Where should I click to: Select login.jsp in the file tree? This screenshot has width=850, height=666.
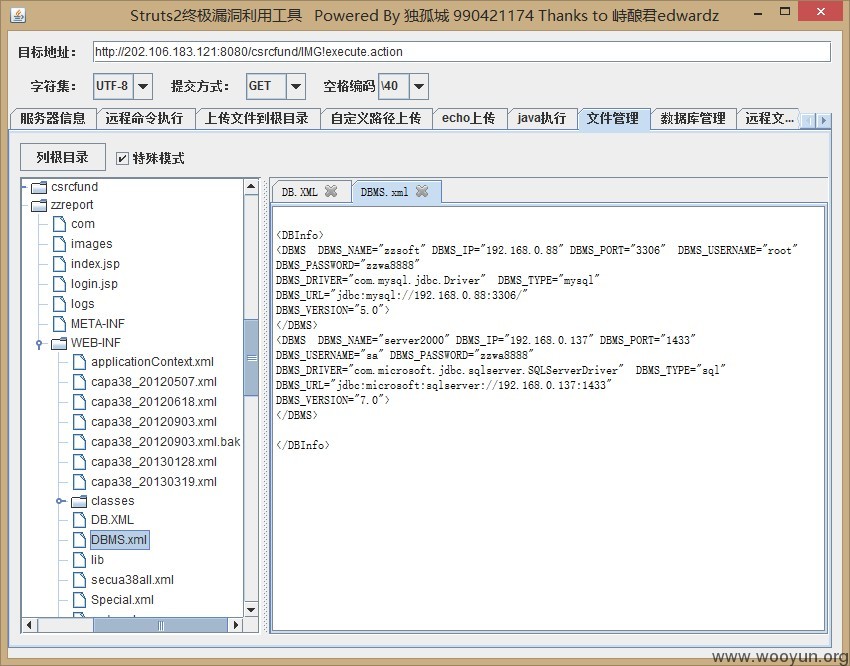pos(94,284)
